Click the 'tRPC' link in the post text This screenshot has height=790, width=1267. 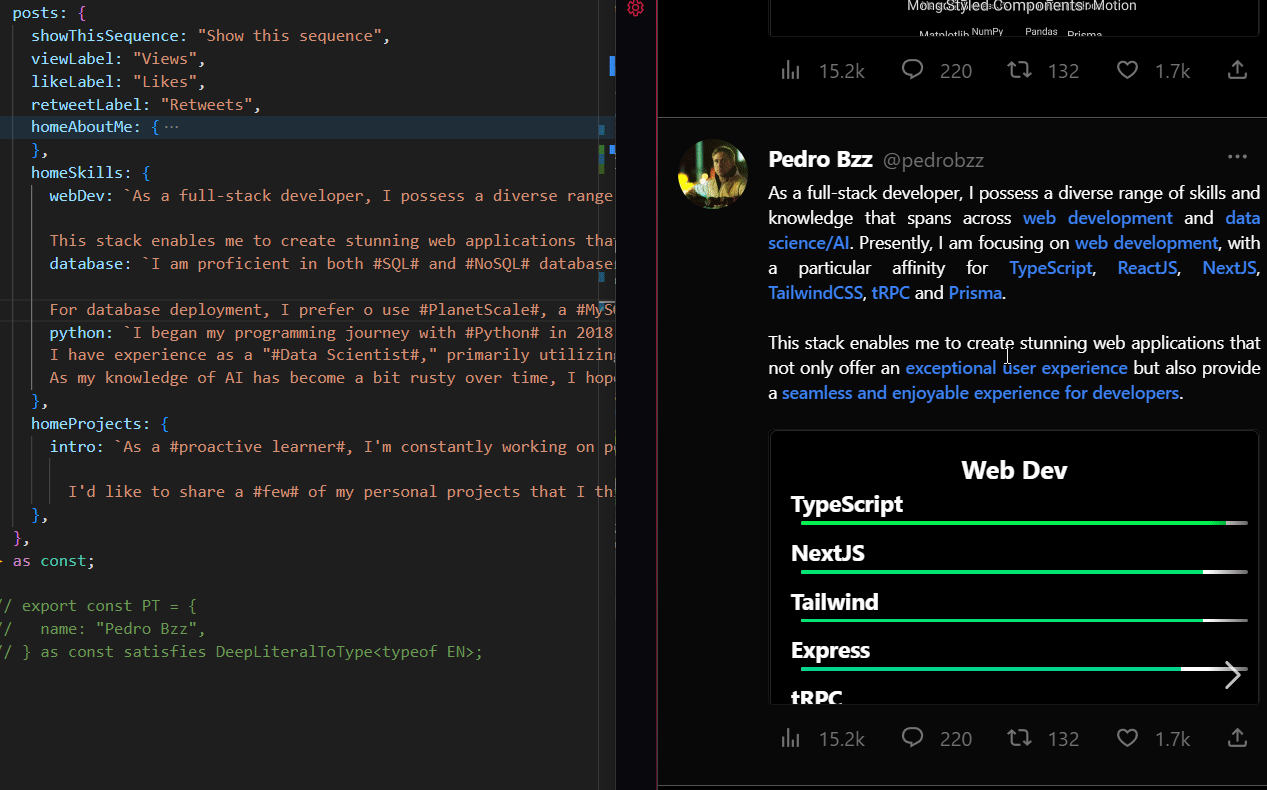click(890, 293)
